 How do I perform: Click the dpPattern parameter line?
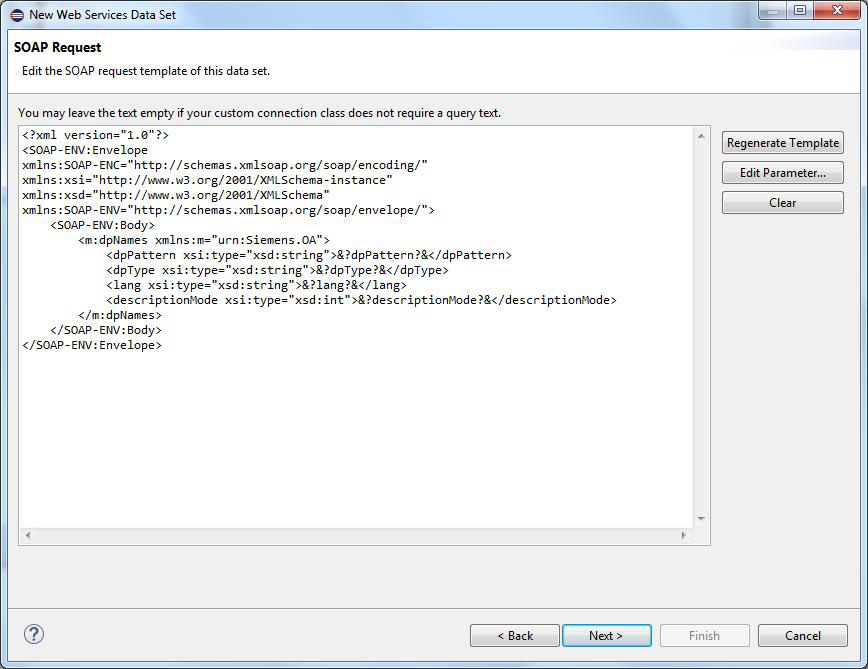click(x=309, y=255)
